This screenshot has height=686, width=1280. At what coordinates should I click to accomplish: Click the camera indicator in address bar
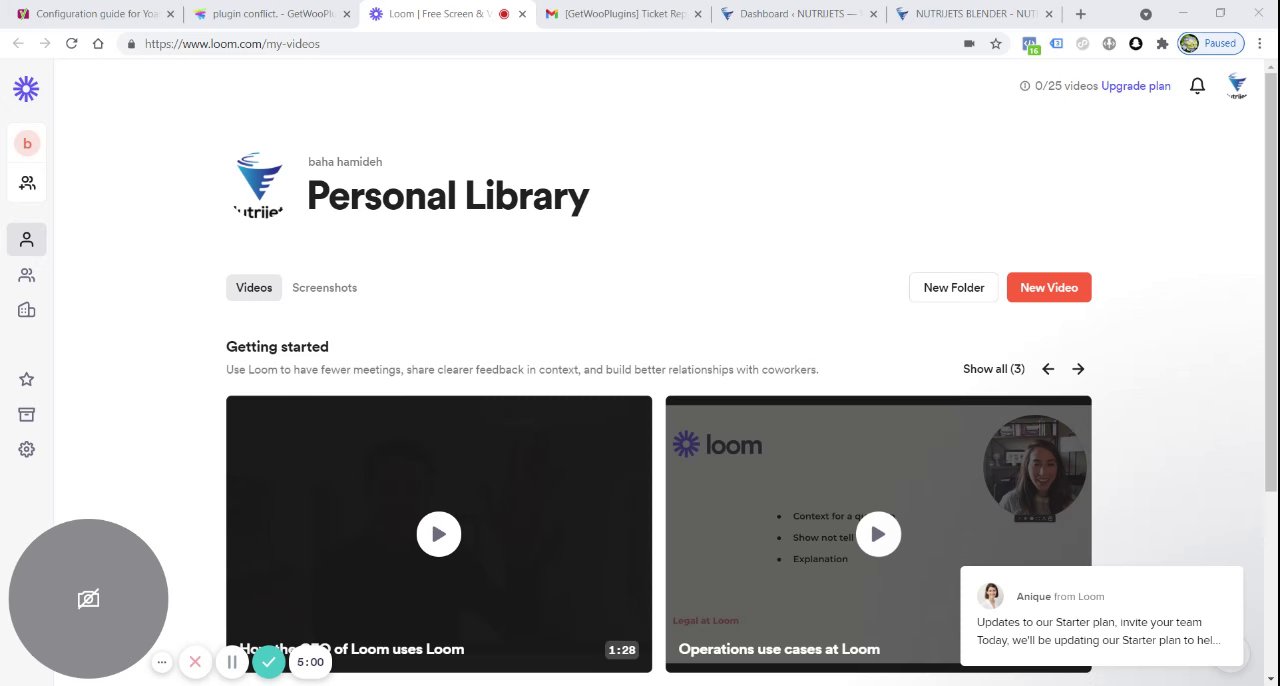pyautogui.click(x=969, y=44)
